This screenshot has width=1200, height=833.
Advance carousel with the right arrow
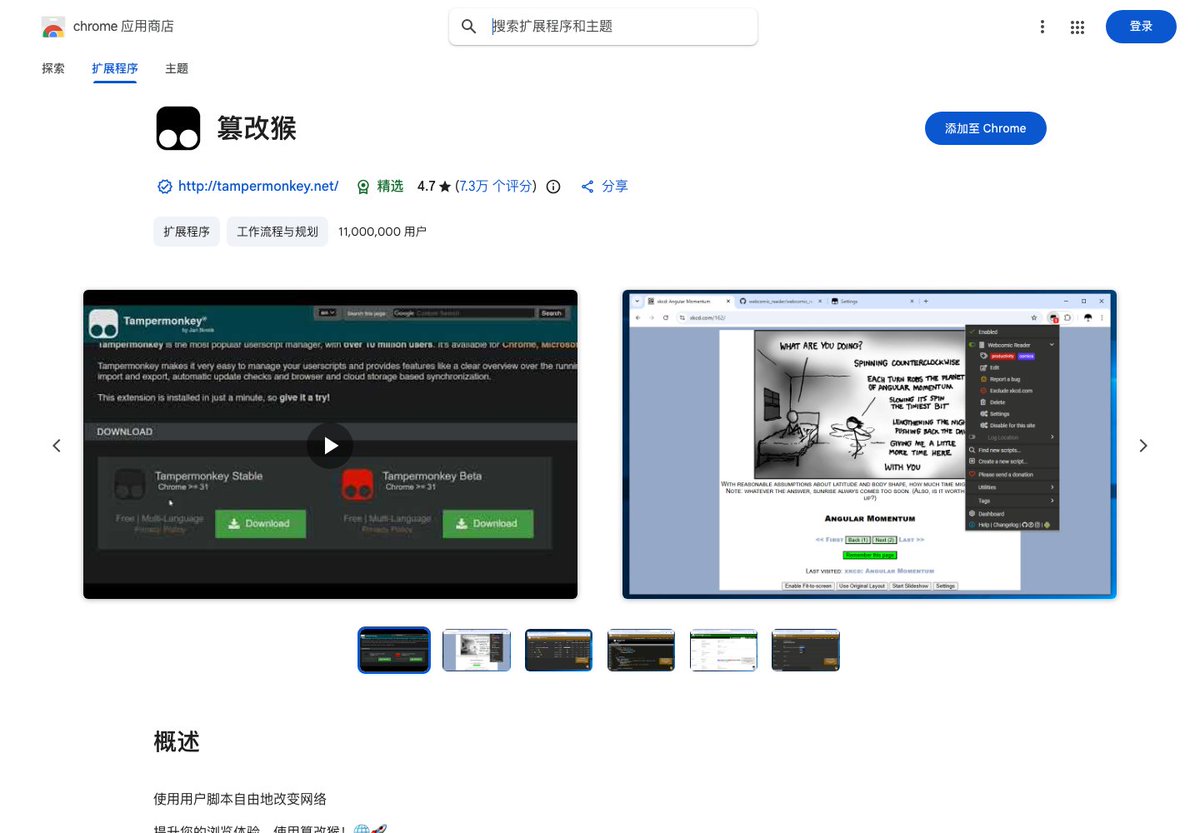pos(1143,445)
